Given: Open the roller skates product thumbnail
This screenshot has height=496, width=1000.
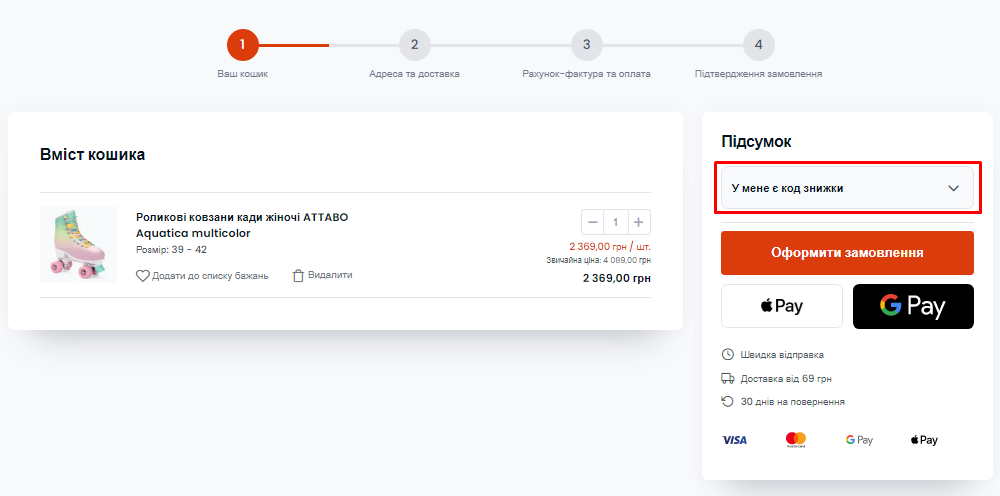Looking at the screenshot, I should point(78,244).
